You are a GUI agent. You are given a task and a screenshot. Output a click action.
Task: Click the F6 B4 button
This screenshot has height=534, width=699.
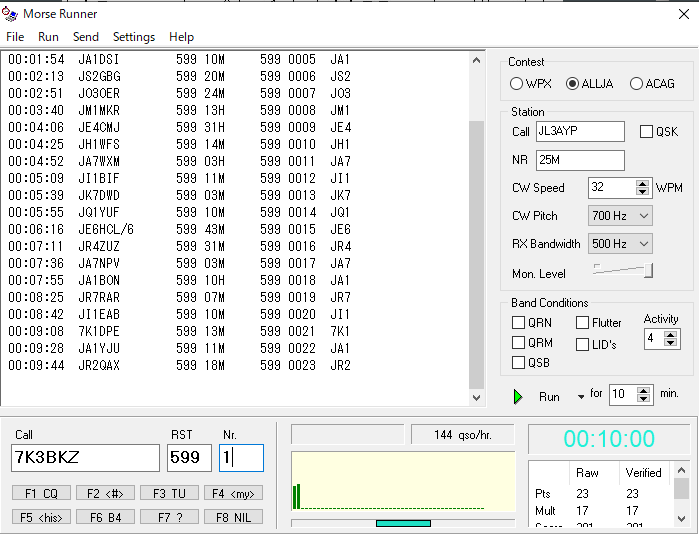(x=105, y=518)
